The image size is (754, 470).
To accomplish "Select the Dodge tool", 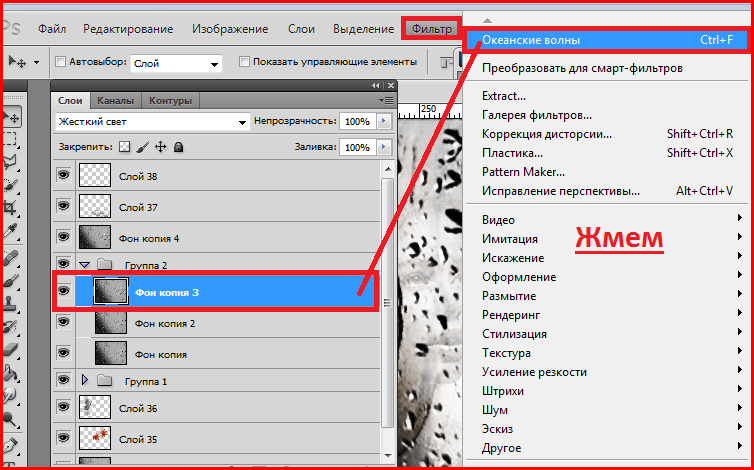I will point(10,420).
